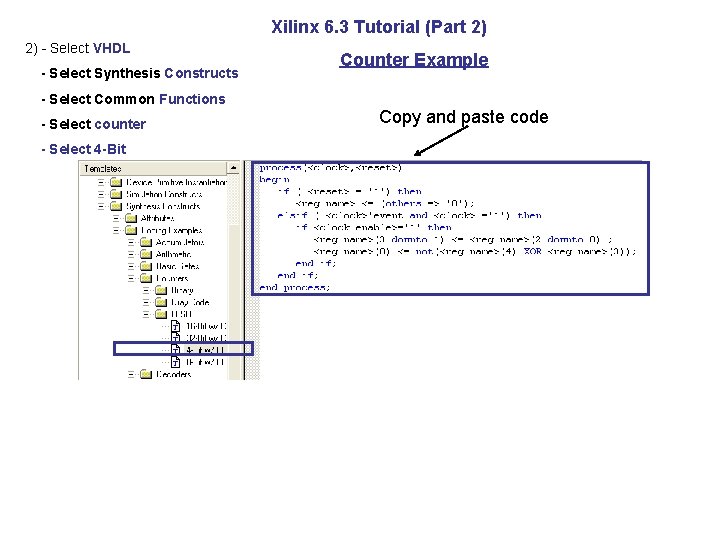Click the Accumulators folder icon
This screenshot has width=720, height=540.
(146, 242)
